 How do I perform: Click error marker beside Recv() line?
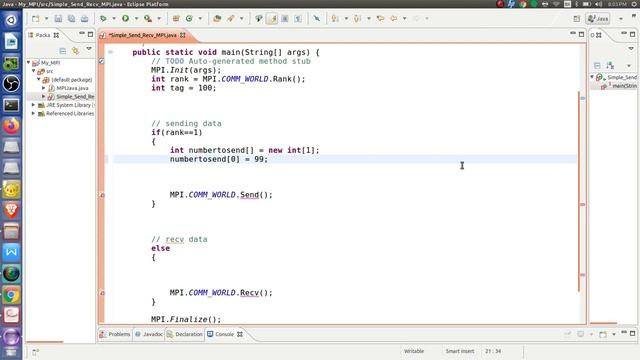(x=102, y=293)
